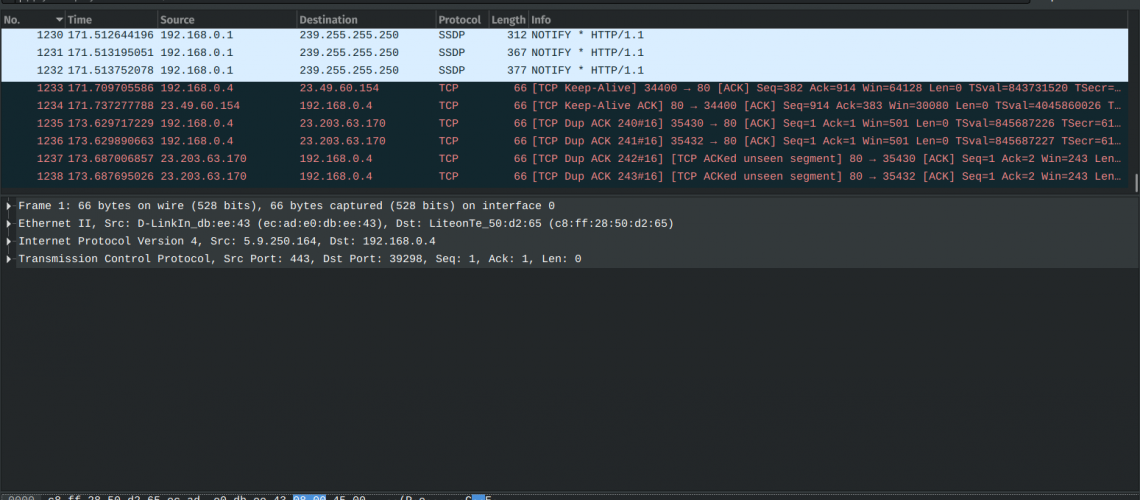Sort by the Time column header
The image size is (1140, 500).
(x=111, y=20)
